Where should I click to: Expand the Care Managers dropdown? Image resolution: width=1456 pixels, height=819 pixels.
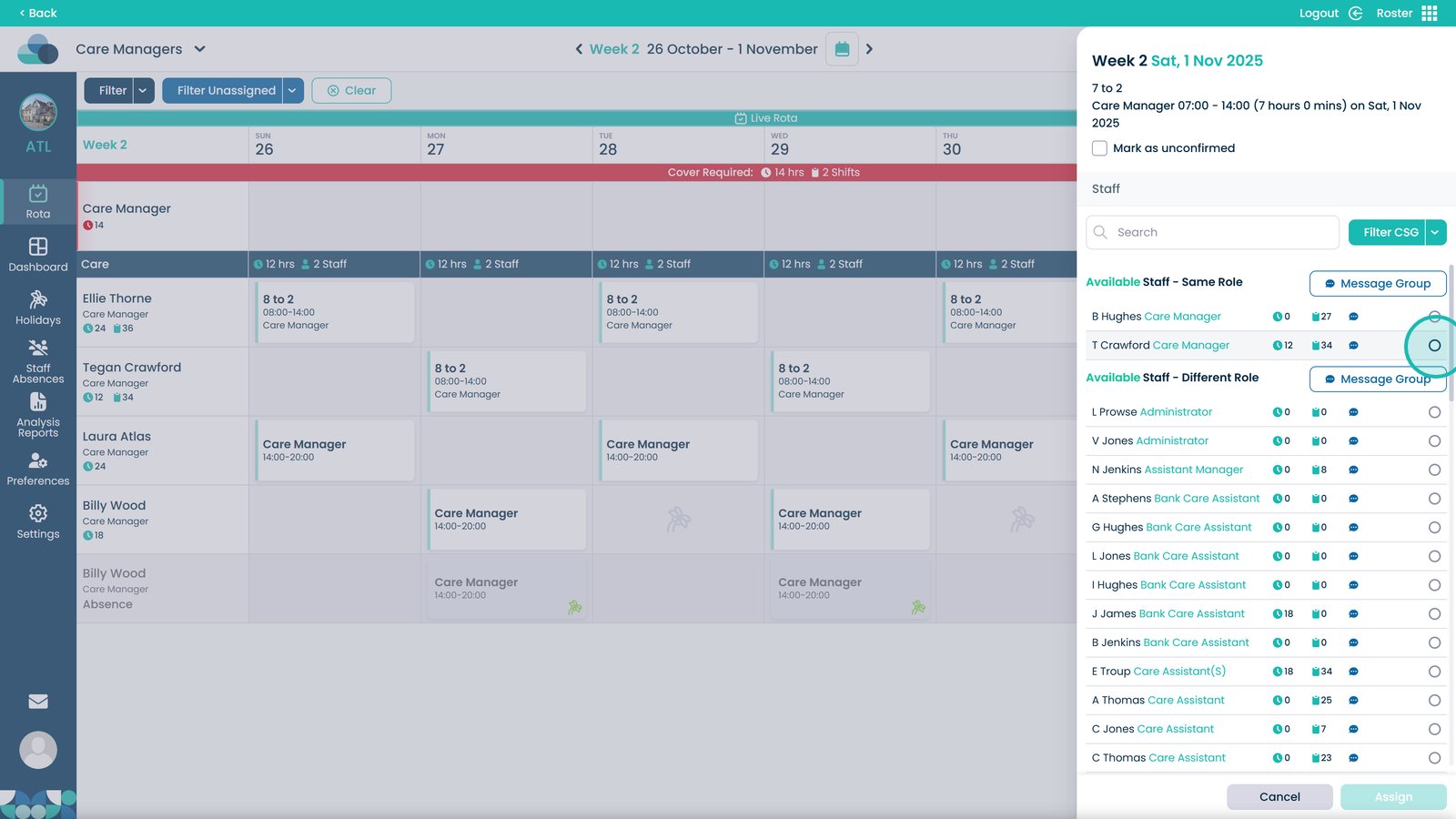coord(199,49)
